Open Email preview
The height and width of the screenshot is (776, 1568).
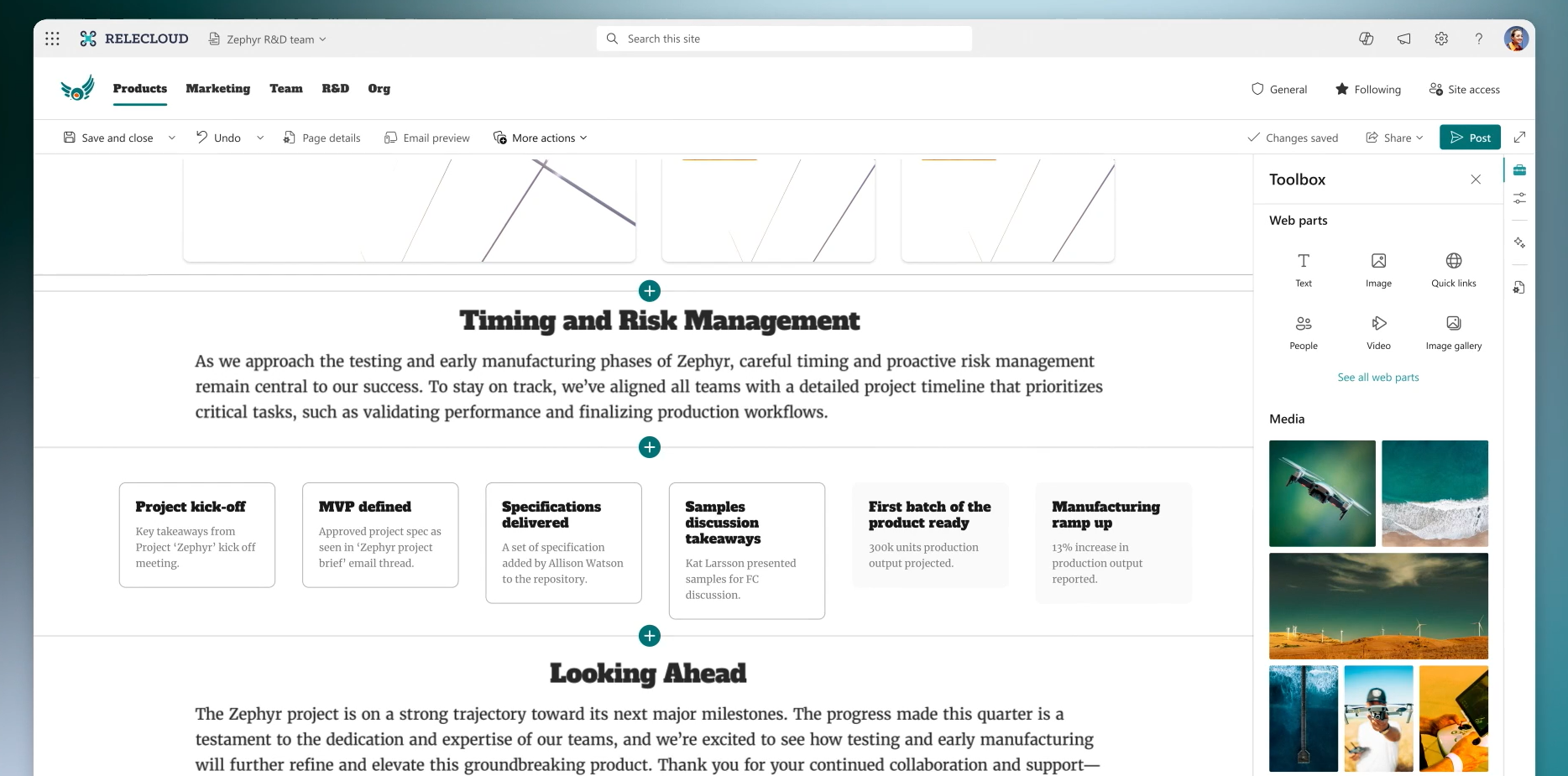click(427, 138)
